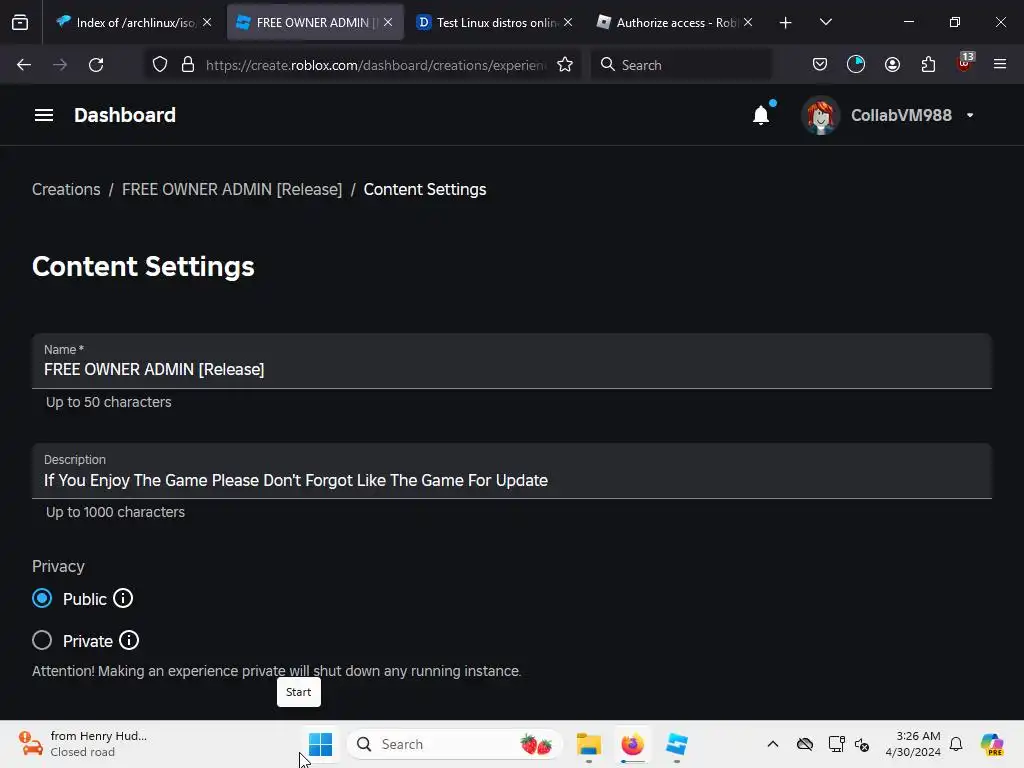1024x768 pixels.
Task: Expand the CollabVM988 account dropdown arrow
Action: (x=970, y=116)
